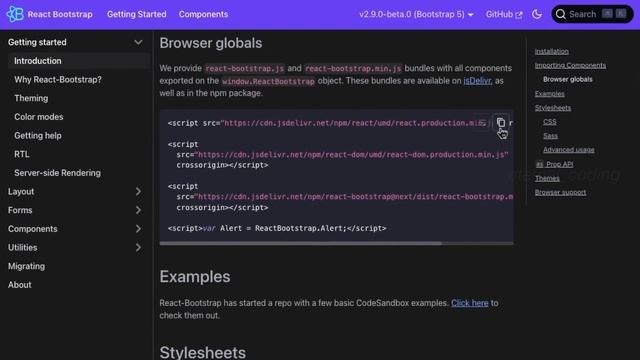Toggle dark mode with the moon icon
640x360 pixels.
tap(537, 14)
